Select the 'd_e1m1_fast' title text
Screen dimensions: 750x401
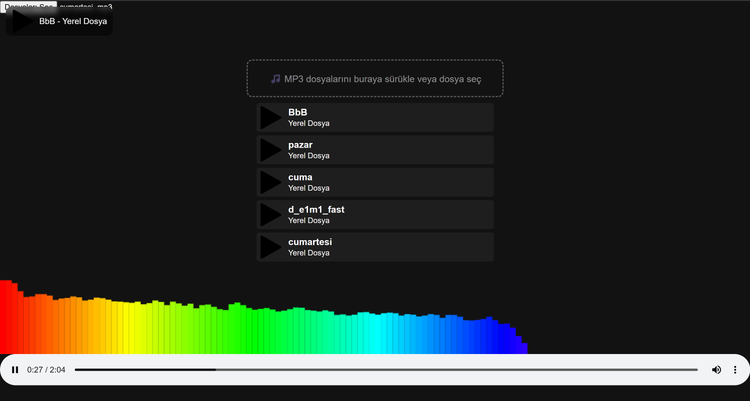tap(316, 210)
